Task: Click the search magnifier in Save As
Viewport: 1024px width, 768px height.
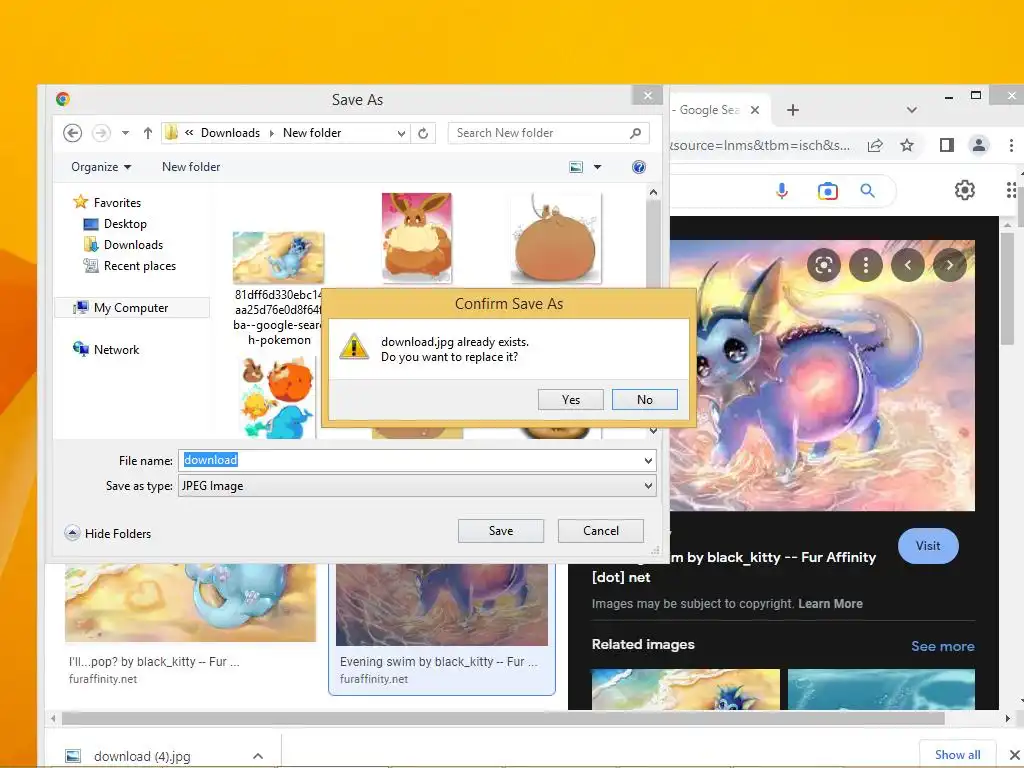Action: pos(635,133)
